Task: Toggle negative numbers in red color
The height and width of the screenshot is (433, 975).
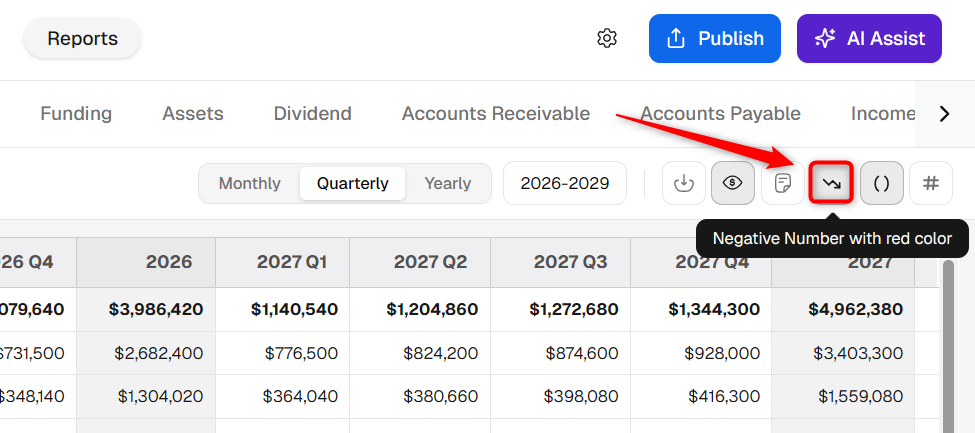Action: pos(831,183)
